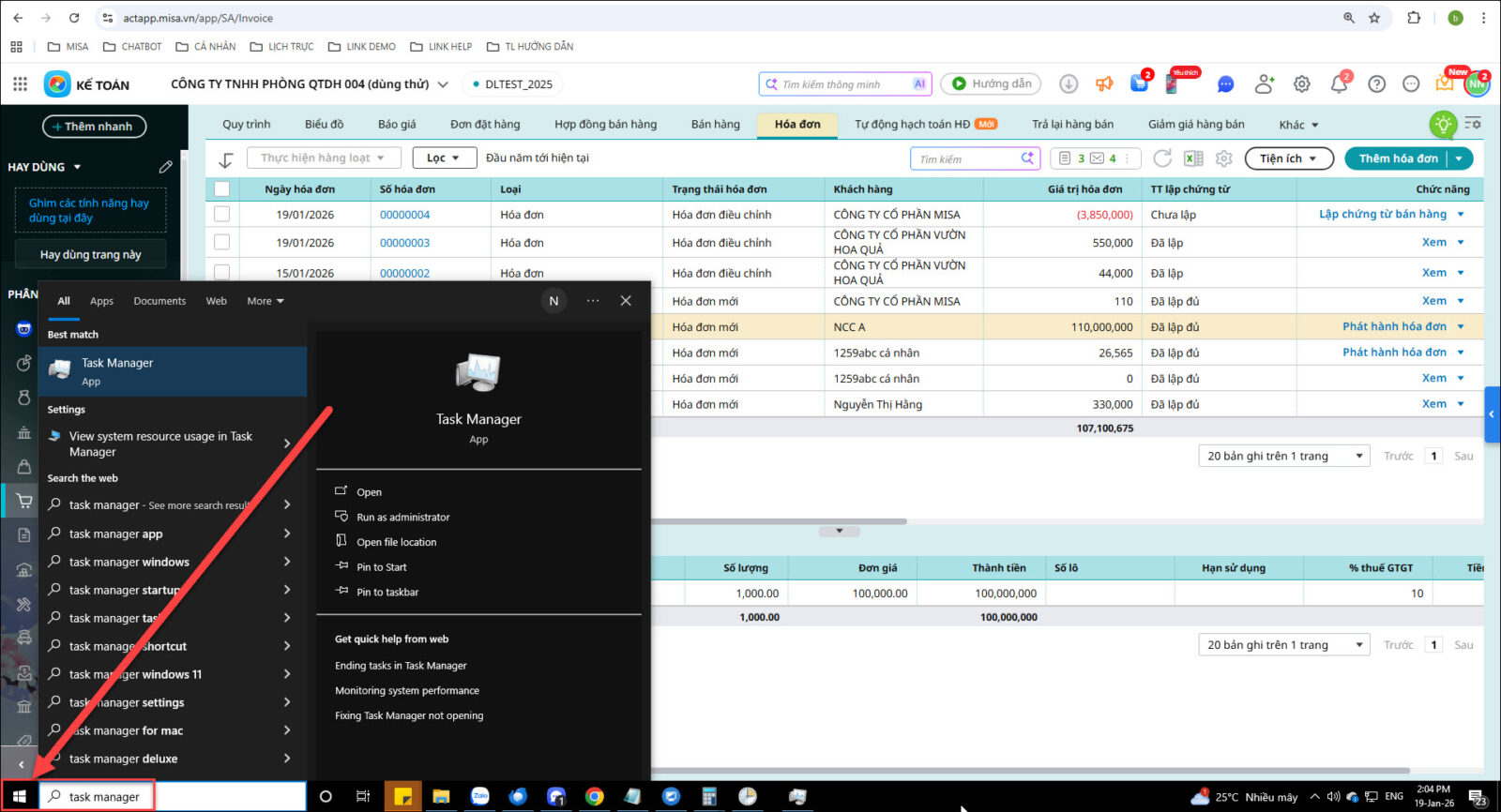Image resolution: width=1501 pixels, height=812 pixels.
Task: Open the Tiện ích dropdown
Action: [1288, 158]
